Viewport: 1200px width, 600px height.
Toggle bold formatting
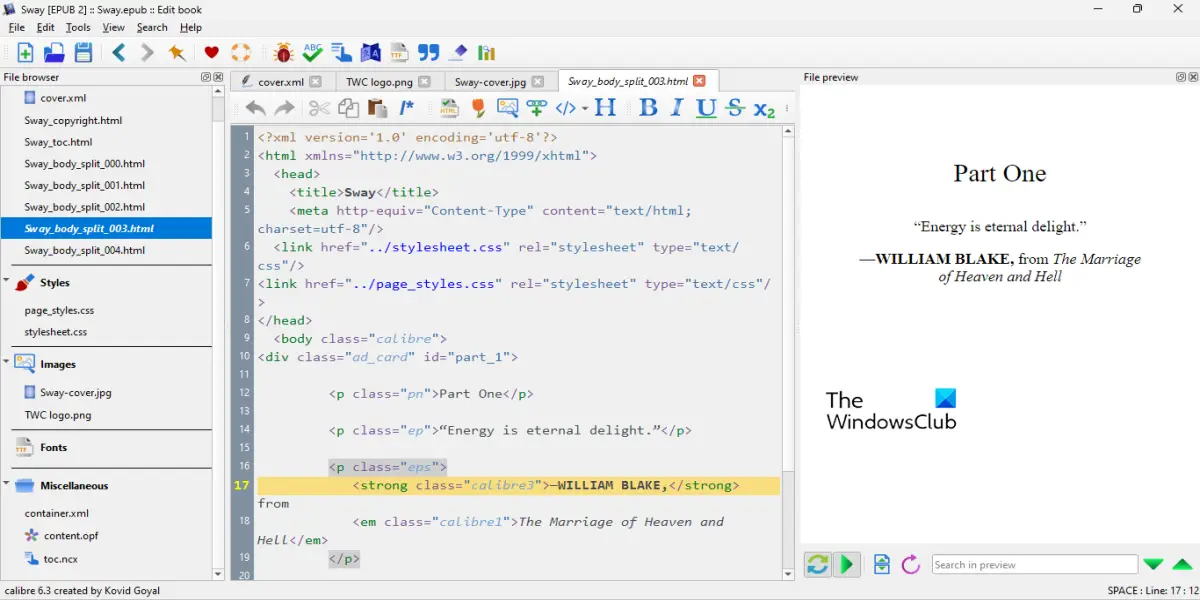[648, 108]
